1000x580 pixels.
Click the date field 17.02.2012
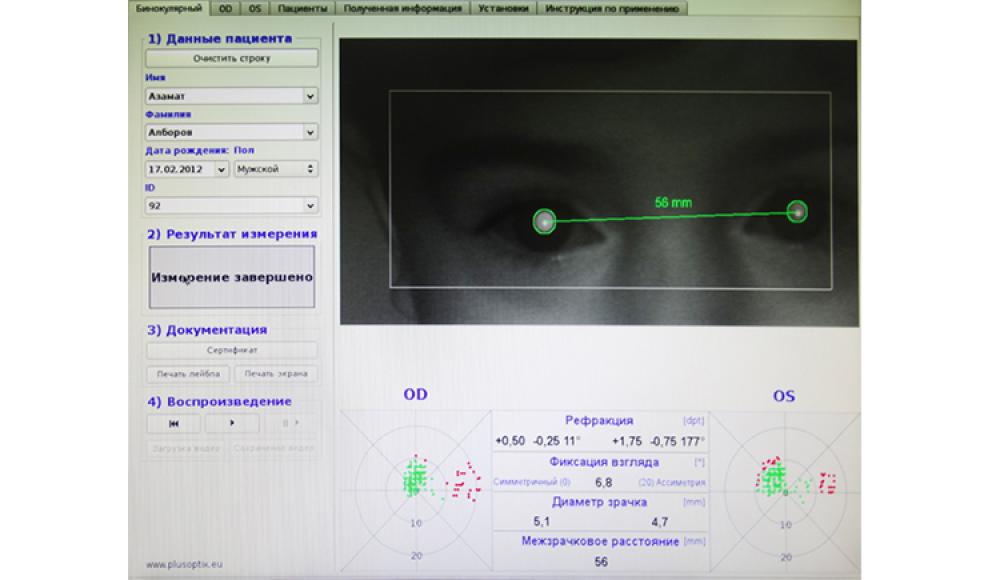coord(180,169)
